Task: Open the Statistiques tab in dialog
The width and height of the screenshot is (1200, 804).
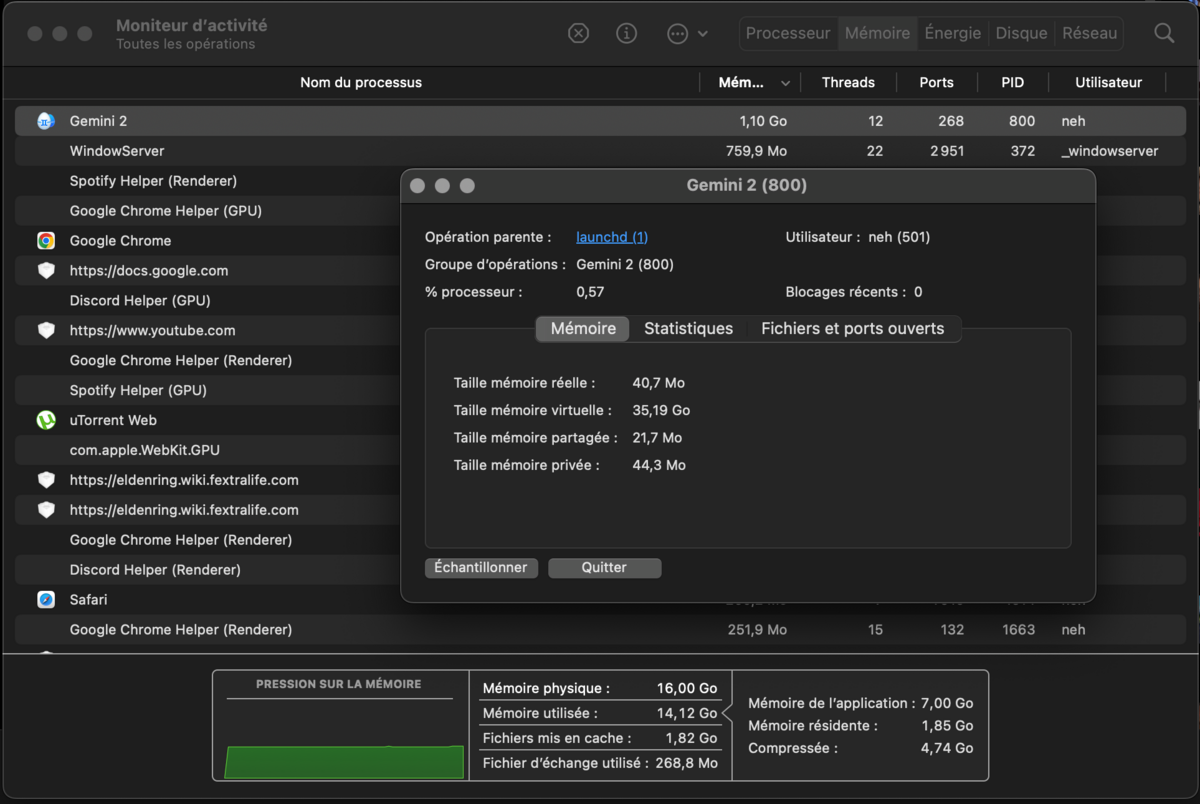Action: (688, 328)
